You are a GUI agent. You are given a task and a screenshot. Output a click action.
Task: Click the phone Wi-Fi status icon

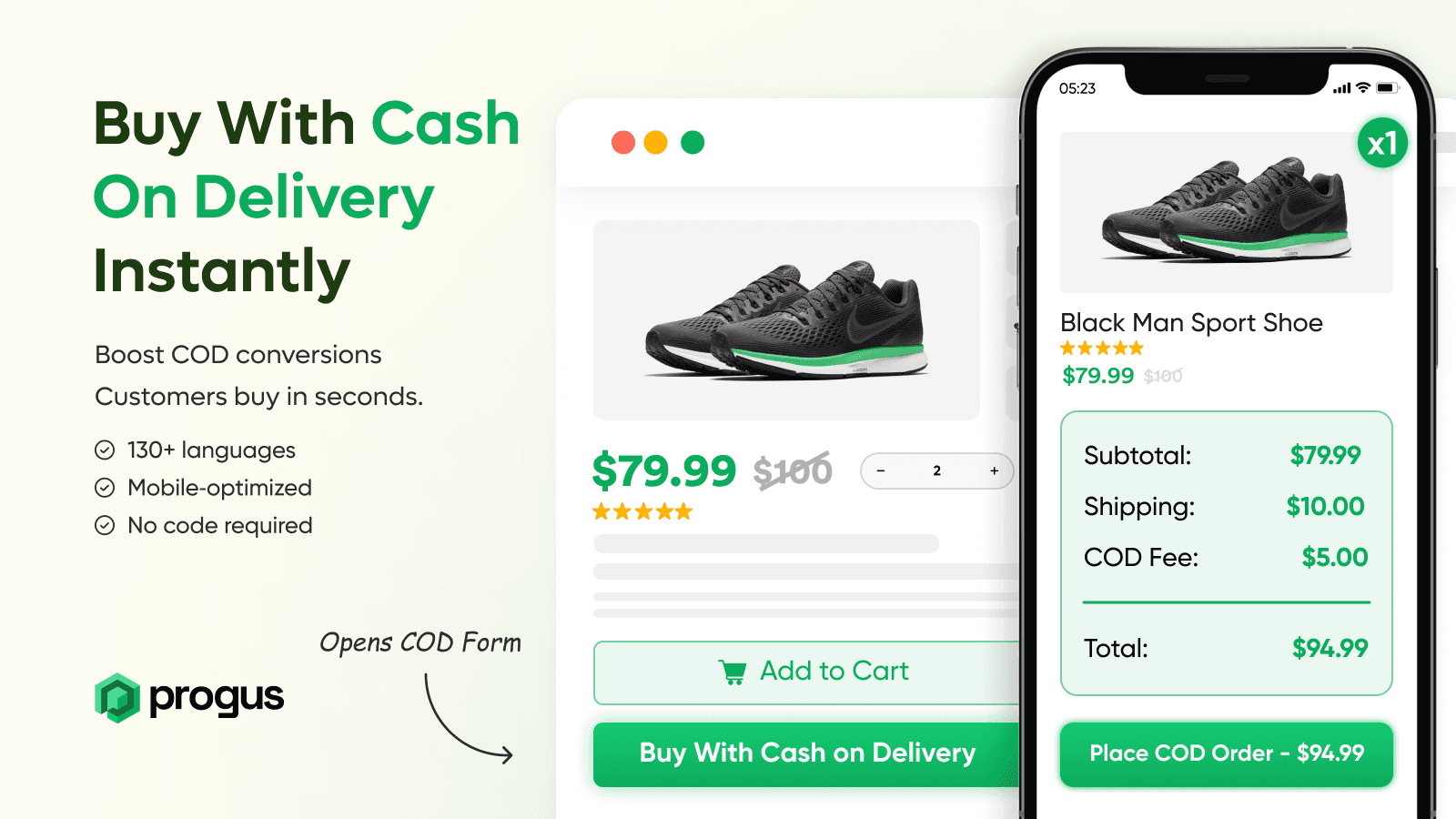tap(1363, 88)
